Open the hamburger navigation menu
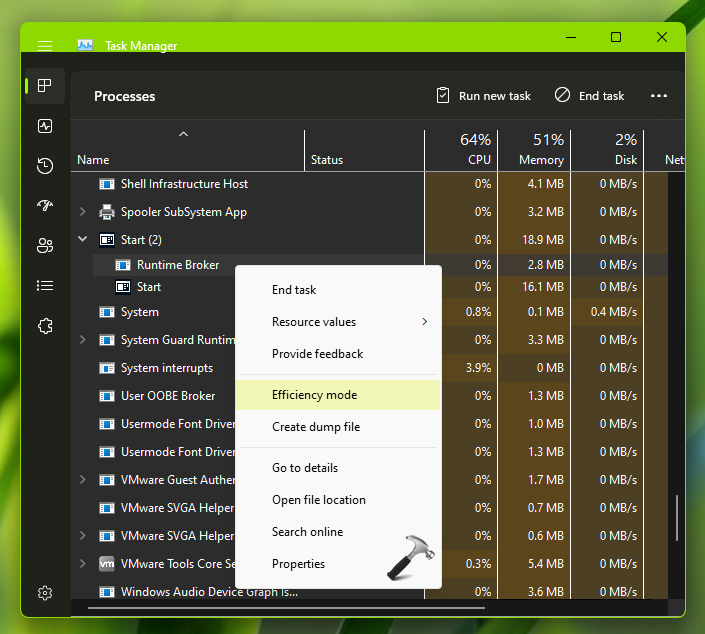 [x=45, y=46]
